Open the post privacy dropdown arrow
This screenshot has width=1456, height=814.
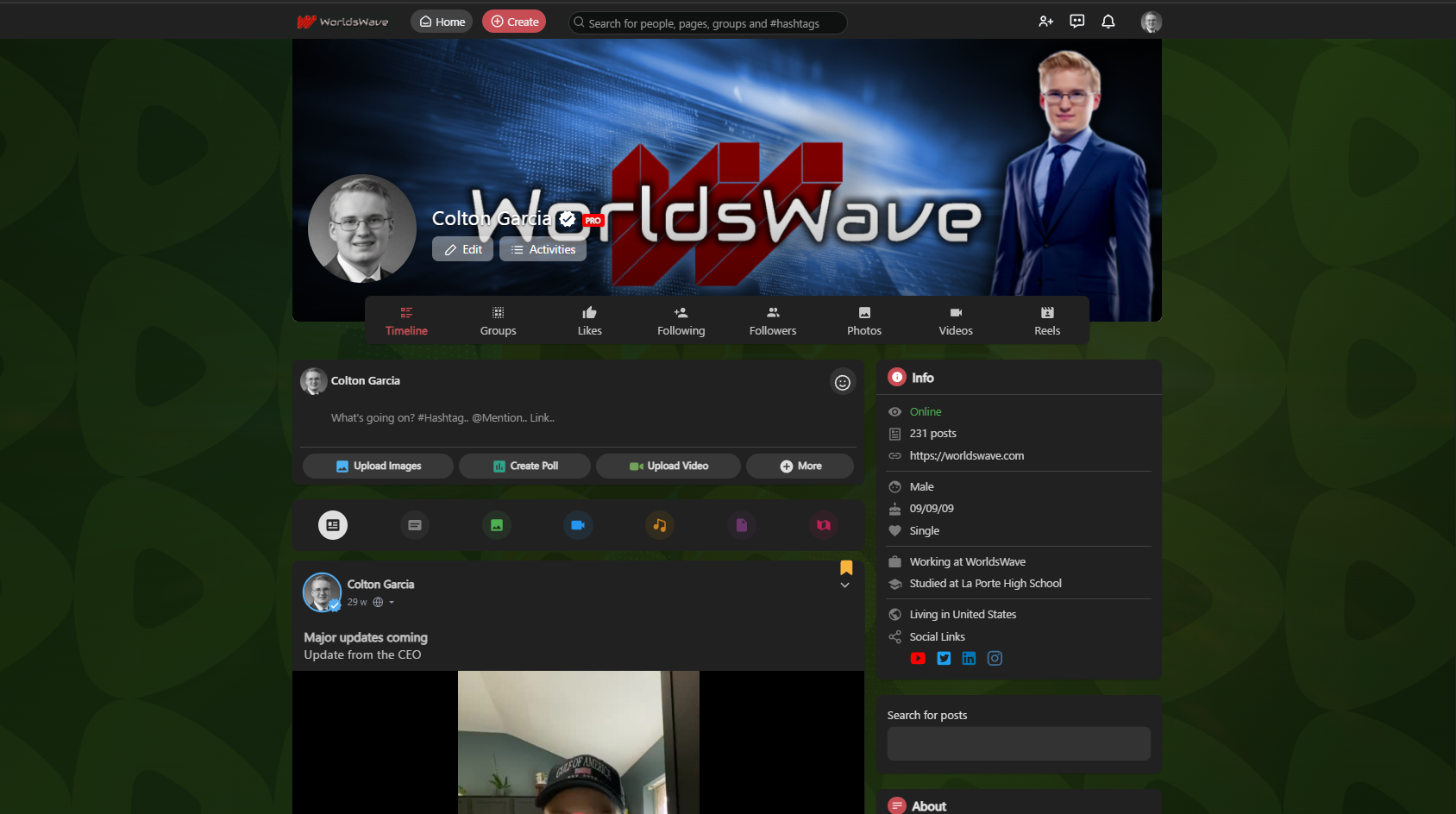[x=392, y=603]
